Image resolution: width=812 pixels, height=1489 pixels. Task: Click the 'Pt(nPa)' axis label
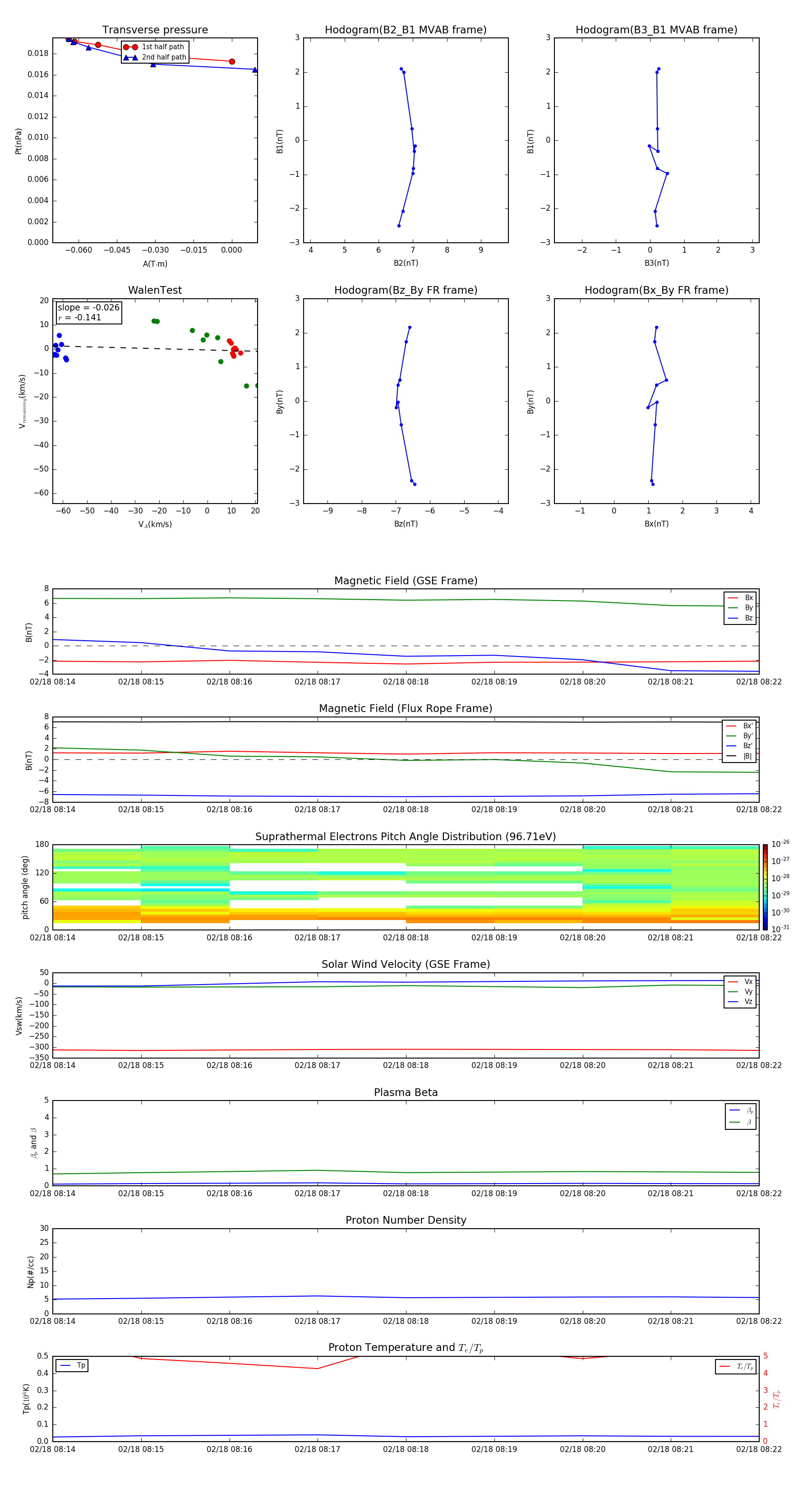pyautogui.click(x=18, y=141)
